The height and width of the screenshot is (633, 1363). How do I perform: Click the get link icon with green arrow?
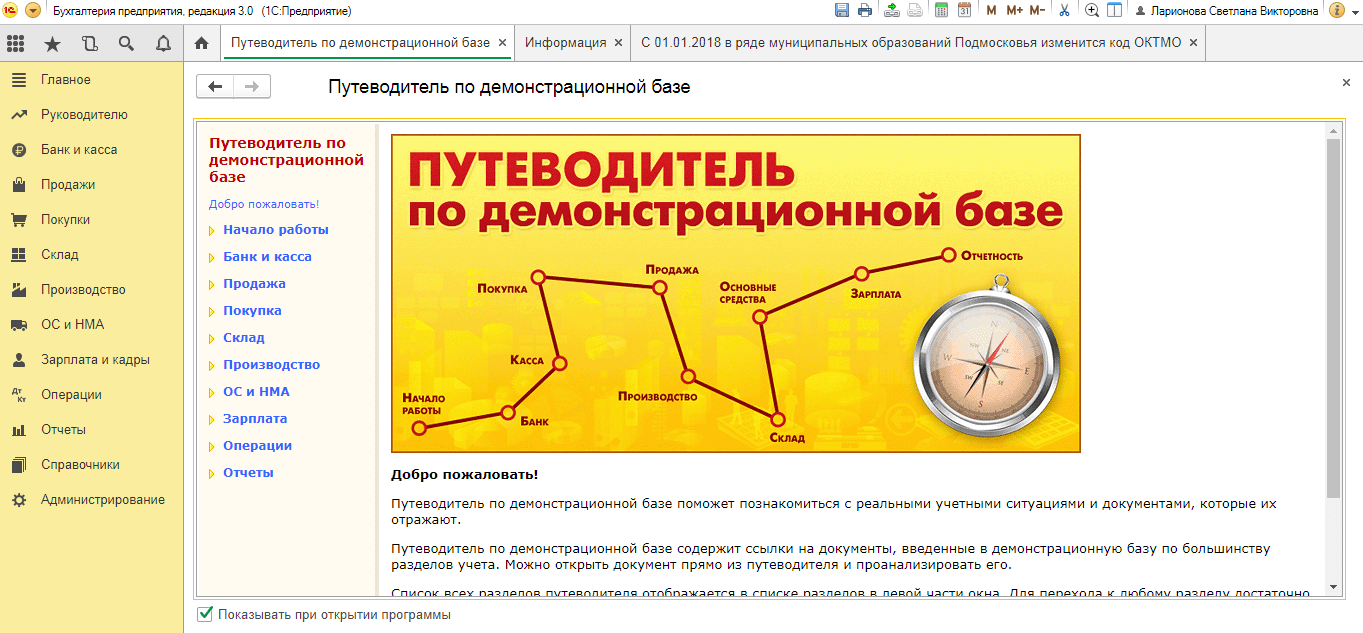890,10
